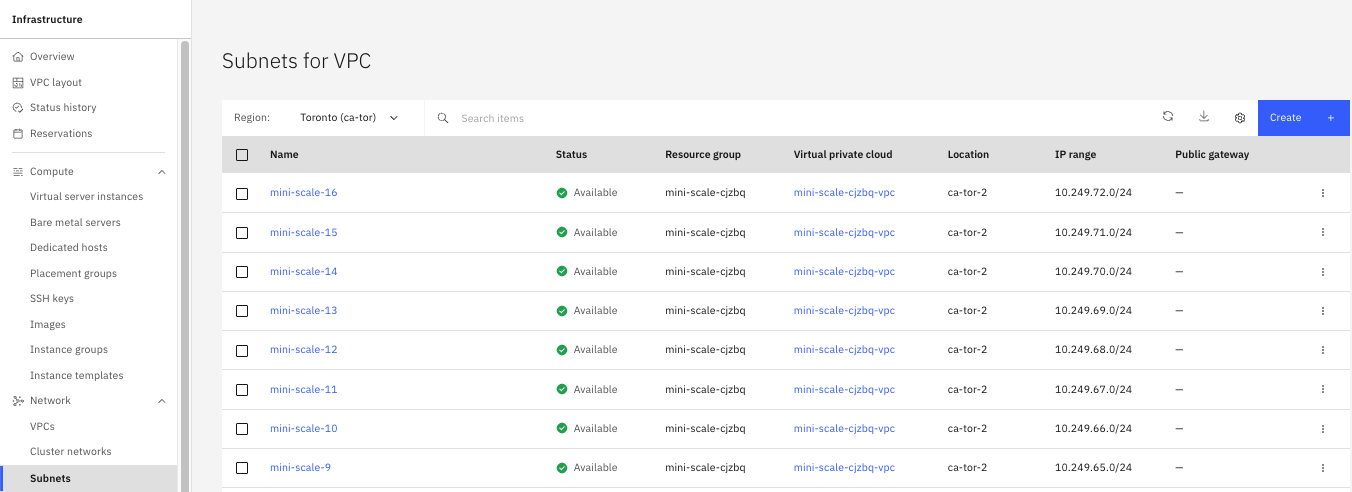This screenshot has width=1352, height=492.
Task: Select the mini-scale-10 row checkbox
Action: [x=242, y=429]
